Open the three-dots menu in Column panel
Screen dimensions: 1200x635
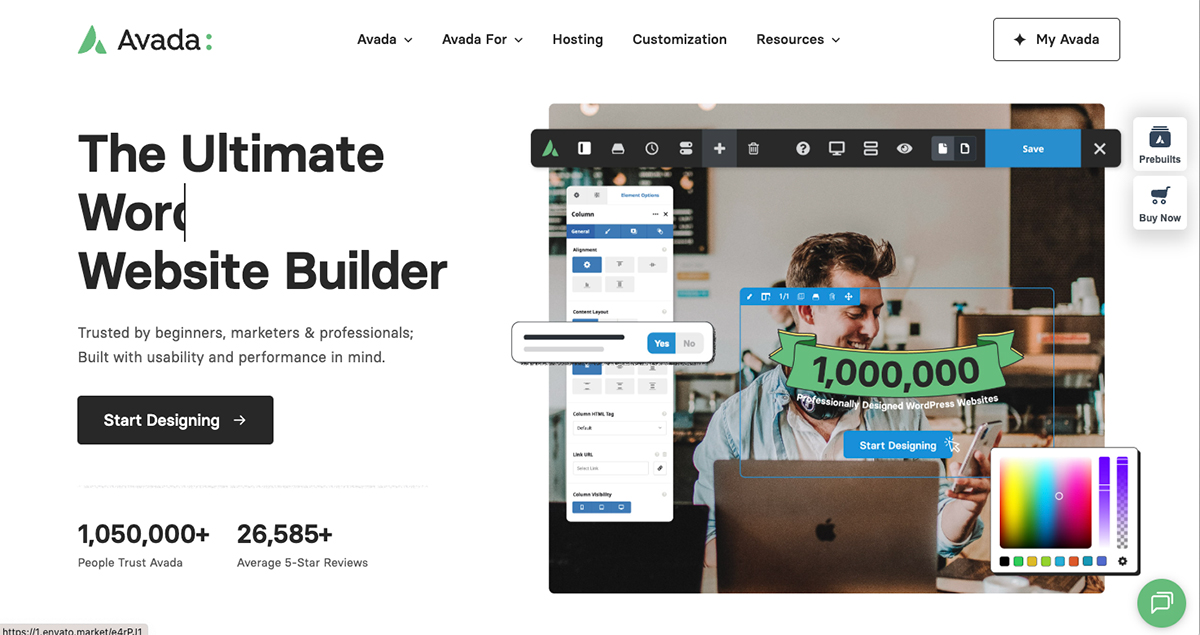(x=655, y=214)
